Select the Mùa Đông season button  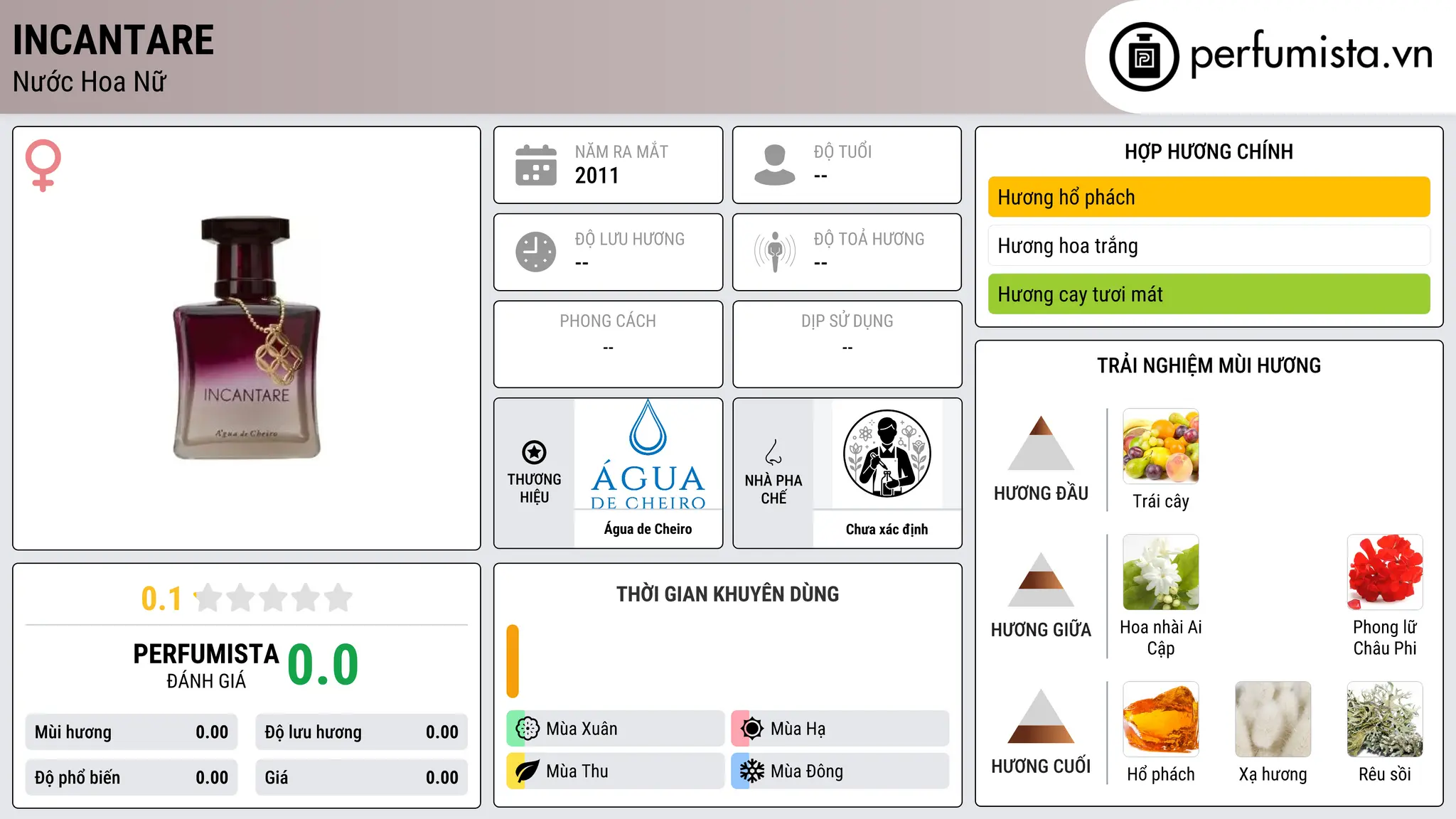coord(840,771)
